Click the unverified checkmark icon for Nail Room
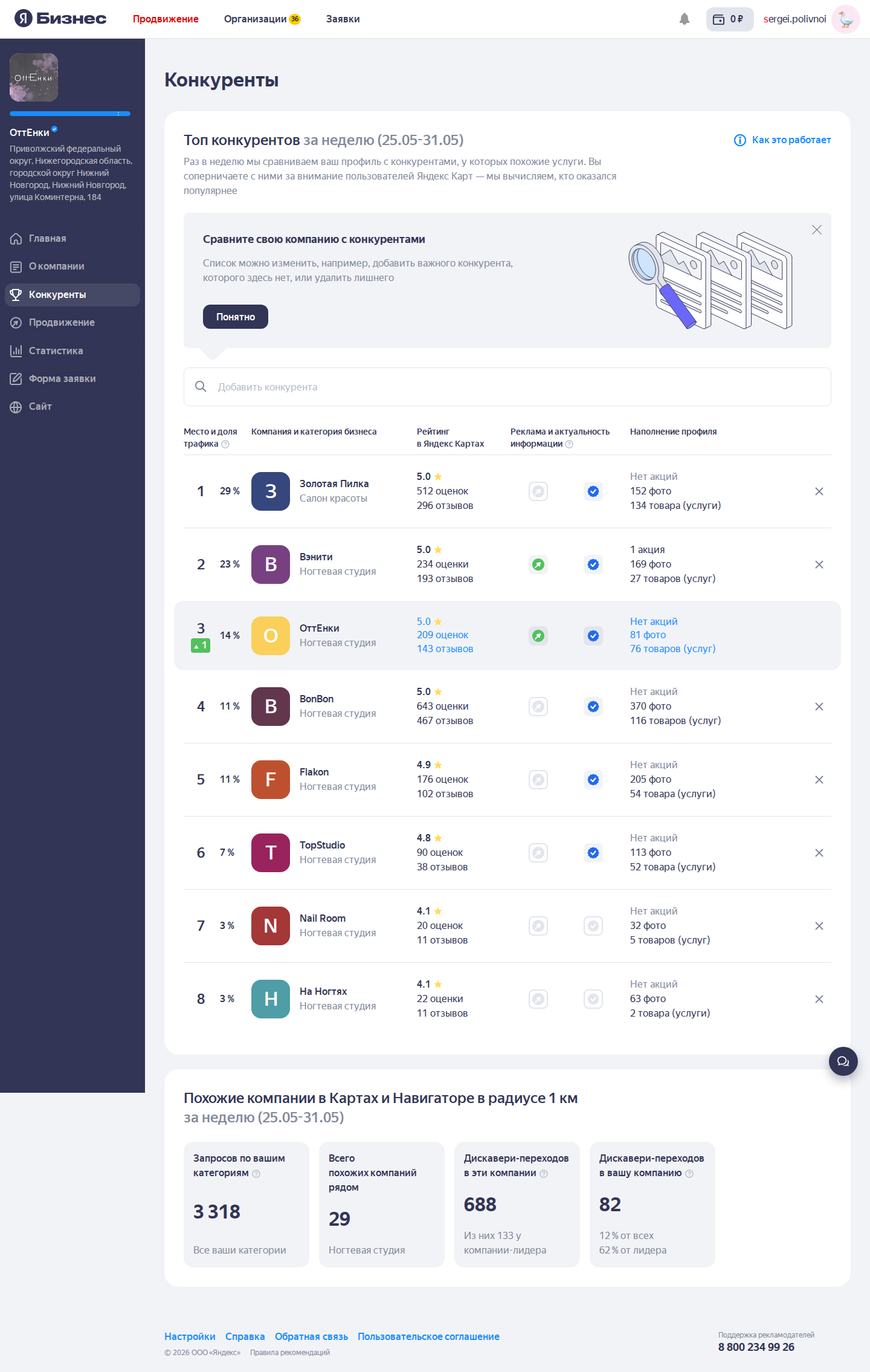The height and width of the screenshot is (1372, 870). point(593,926)
